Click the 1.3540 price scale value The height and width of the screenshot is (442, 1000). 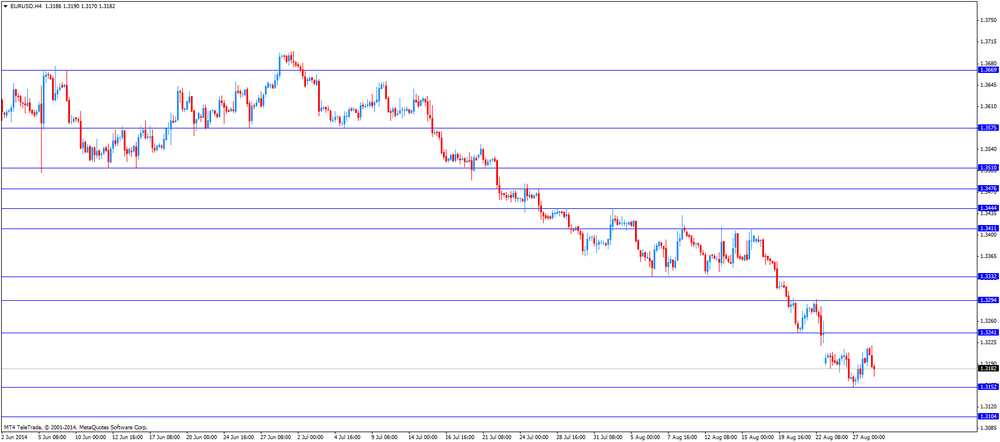click(x=989, y=149)
